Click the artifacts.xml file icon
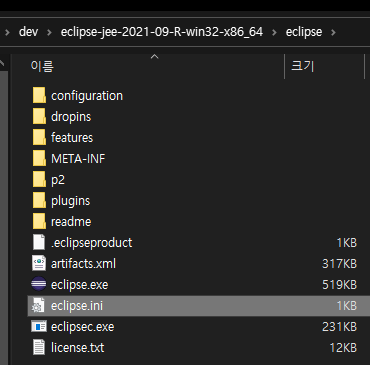 click(39, 264)
